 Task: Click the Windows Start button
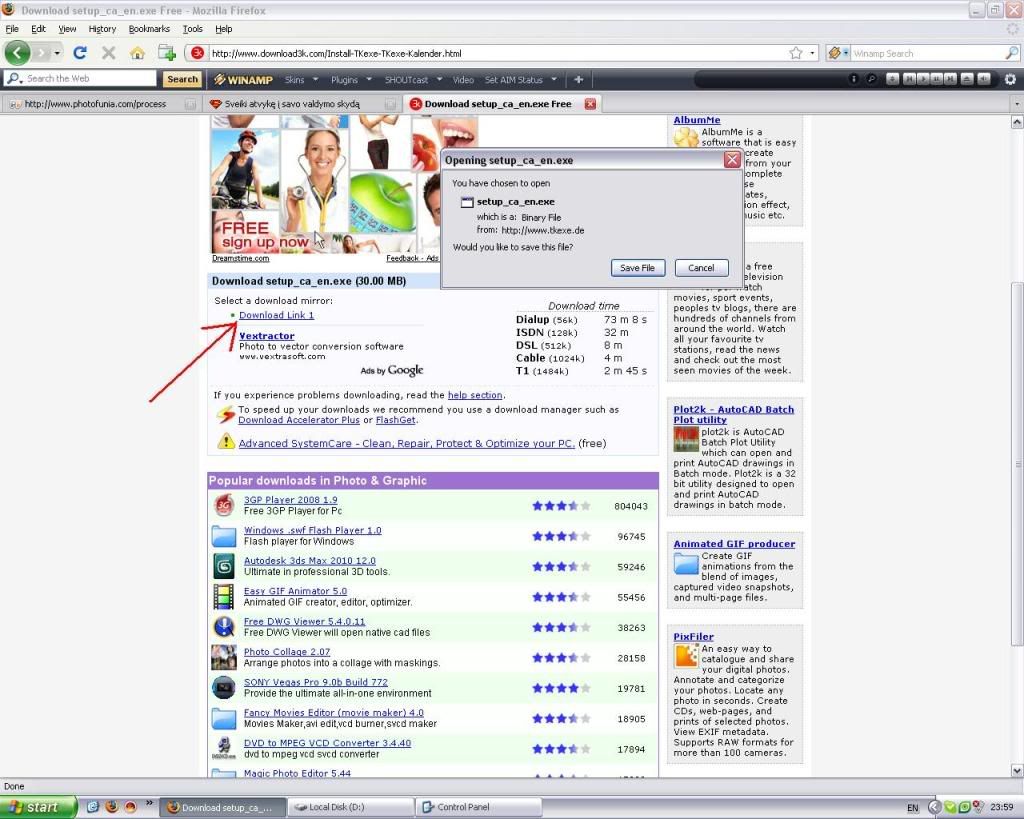coord(38,807)
